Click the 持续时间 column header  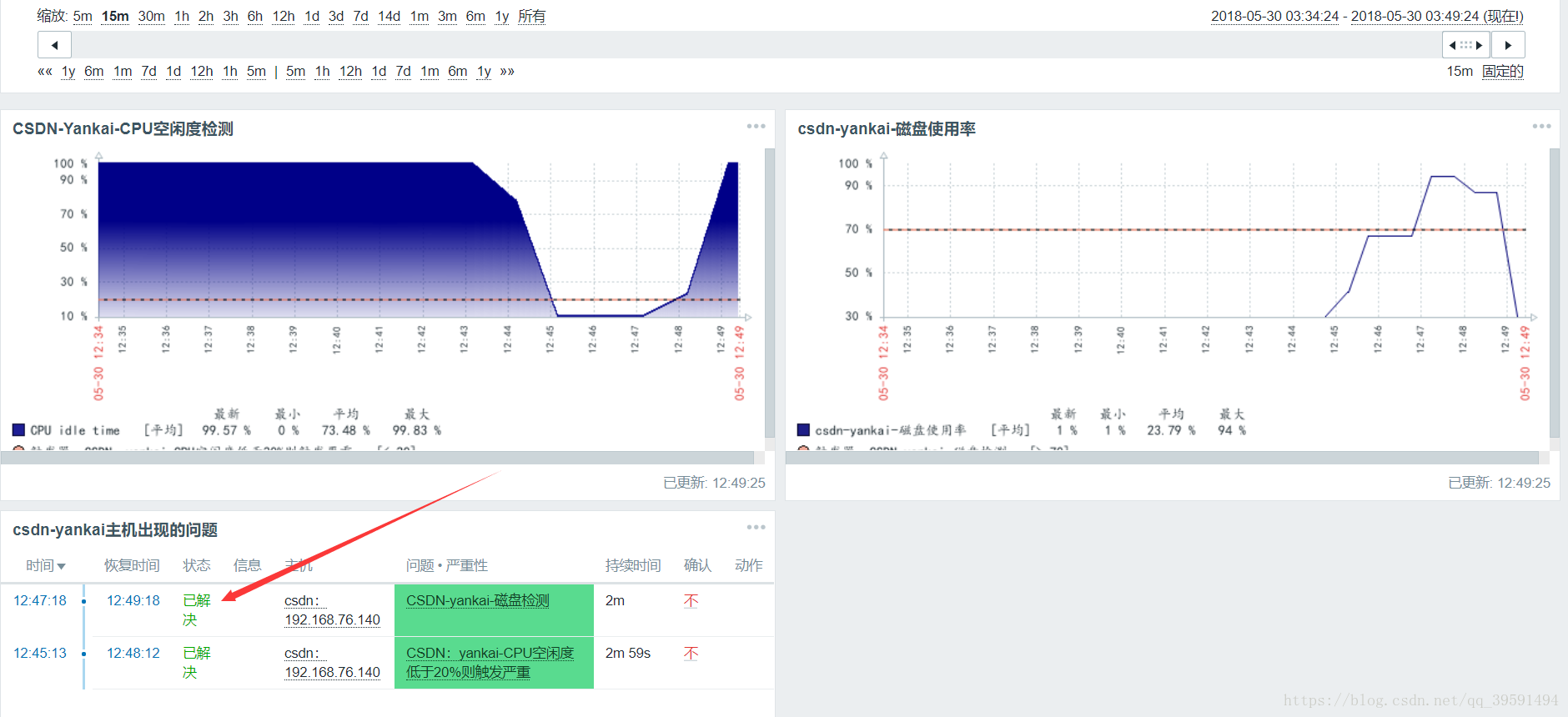pyautogui.click(x=633, y=565)
